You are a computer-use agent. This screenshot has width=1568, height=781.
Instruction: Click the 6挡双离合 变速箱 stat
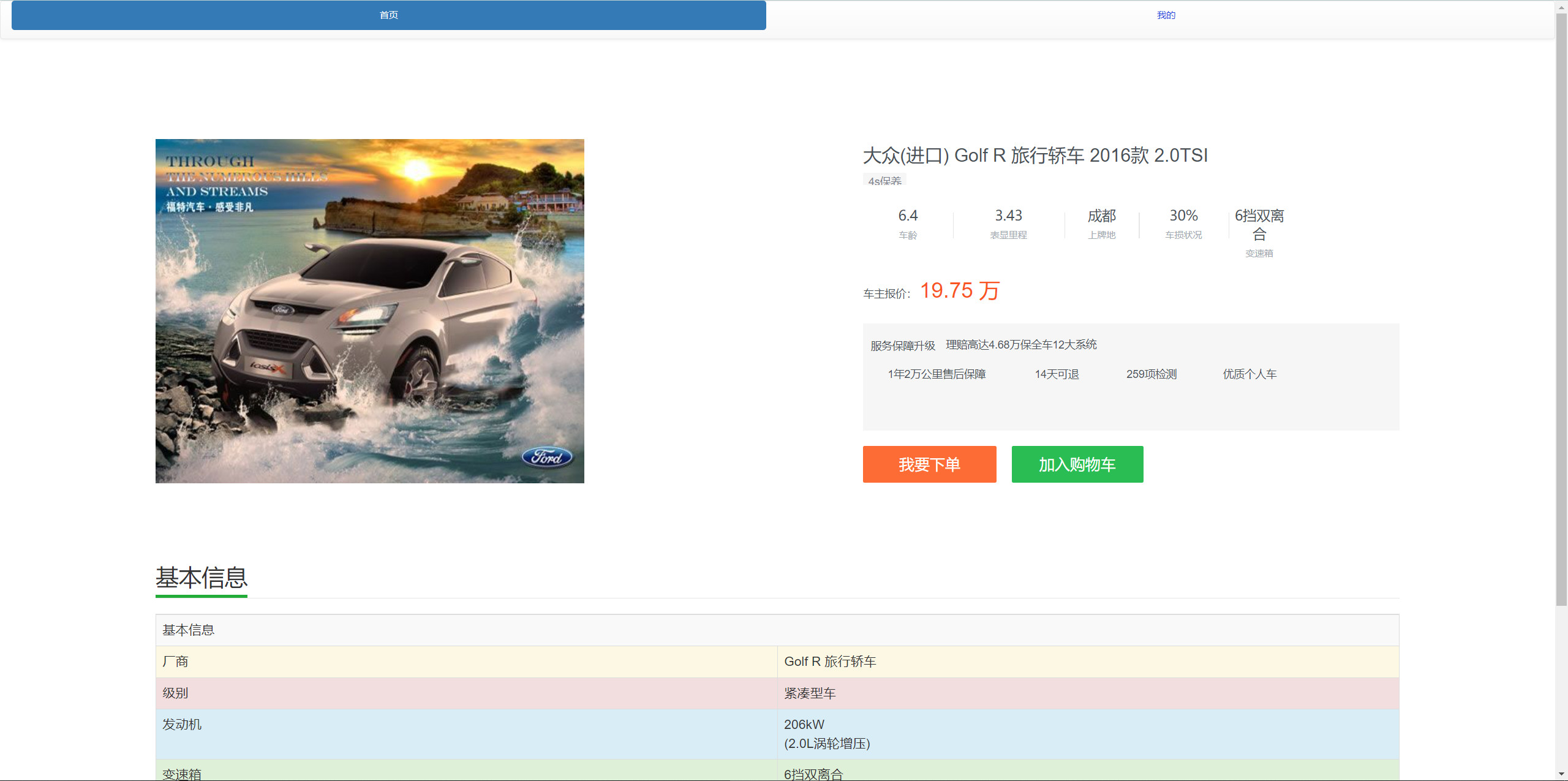[1259, 233]
